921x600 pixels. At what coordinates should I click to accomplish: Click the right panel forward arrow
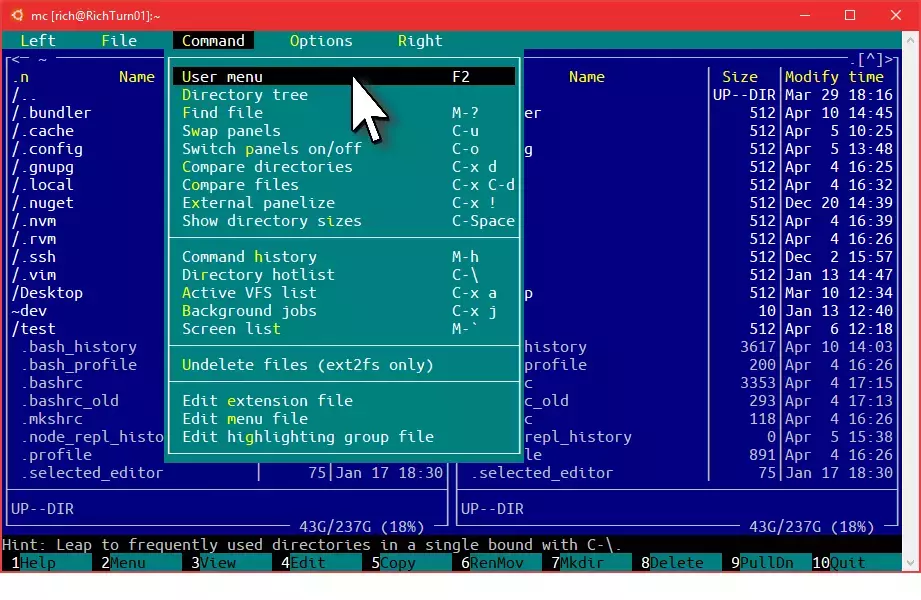(889, 59)
